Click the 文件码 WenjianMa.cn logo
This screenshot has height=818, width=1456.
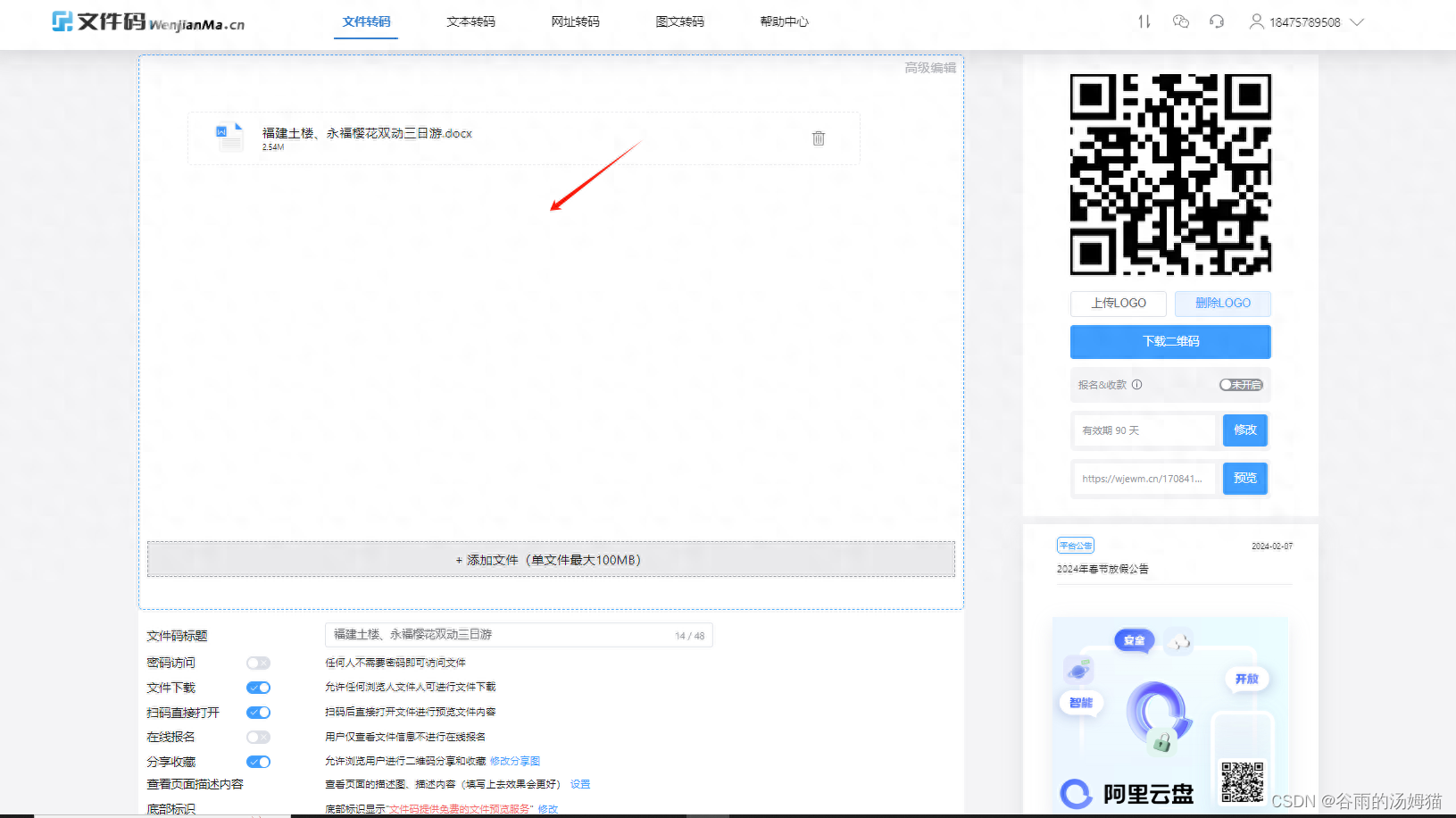click(x=147, y=21)
